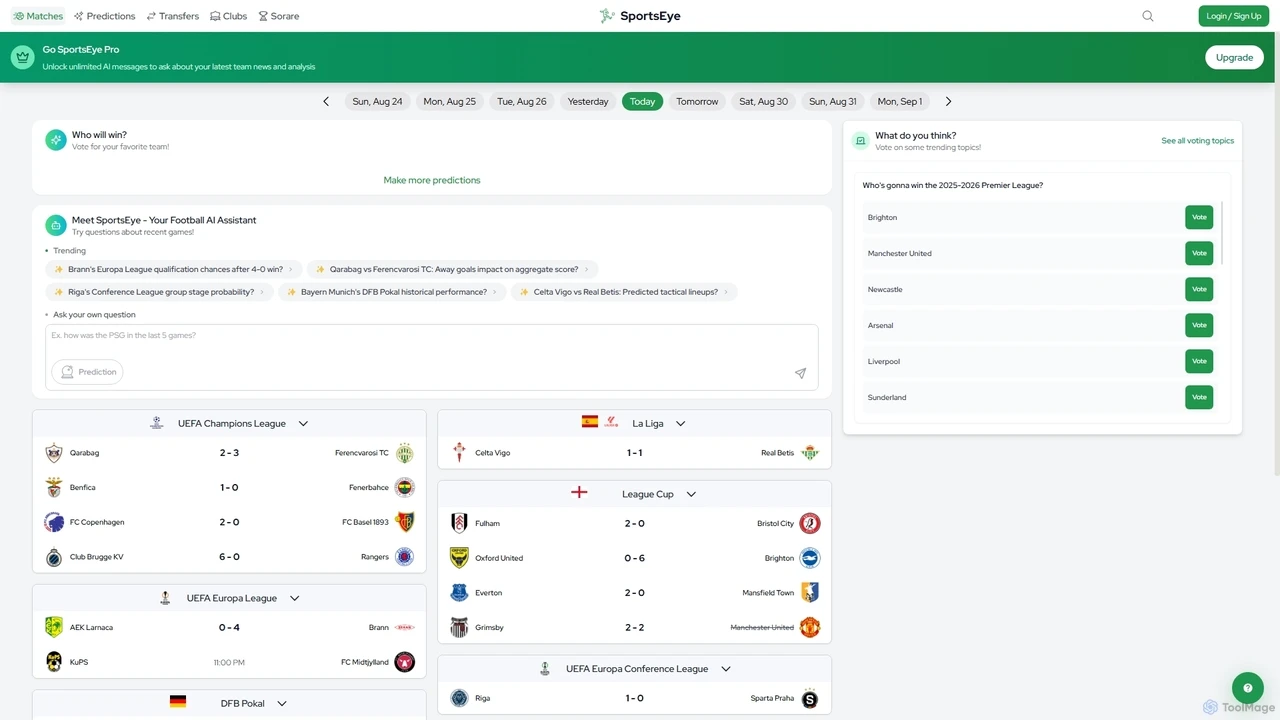This screenshot has height=720, width=1280.
Task: Send the AI question with paper plane icon
Action: tap(800, 373)
